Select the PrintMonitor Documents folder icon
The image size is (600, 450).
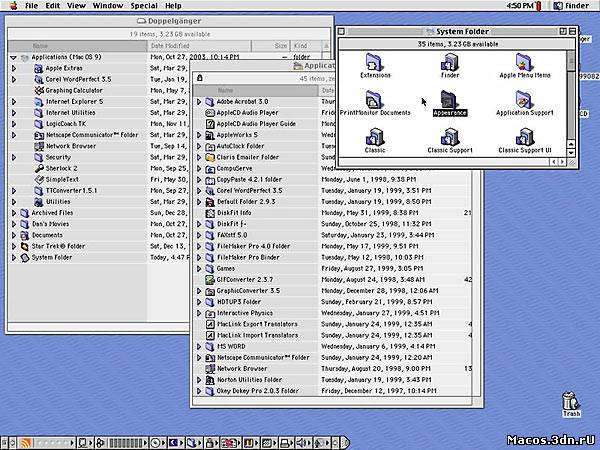pos(374,100)
